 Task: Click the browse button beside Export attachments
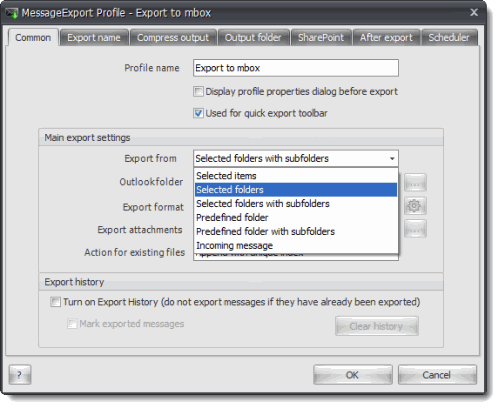click(415, 229)
